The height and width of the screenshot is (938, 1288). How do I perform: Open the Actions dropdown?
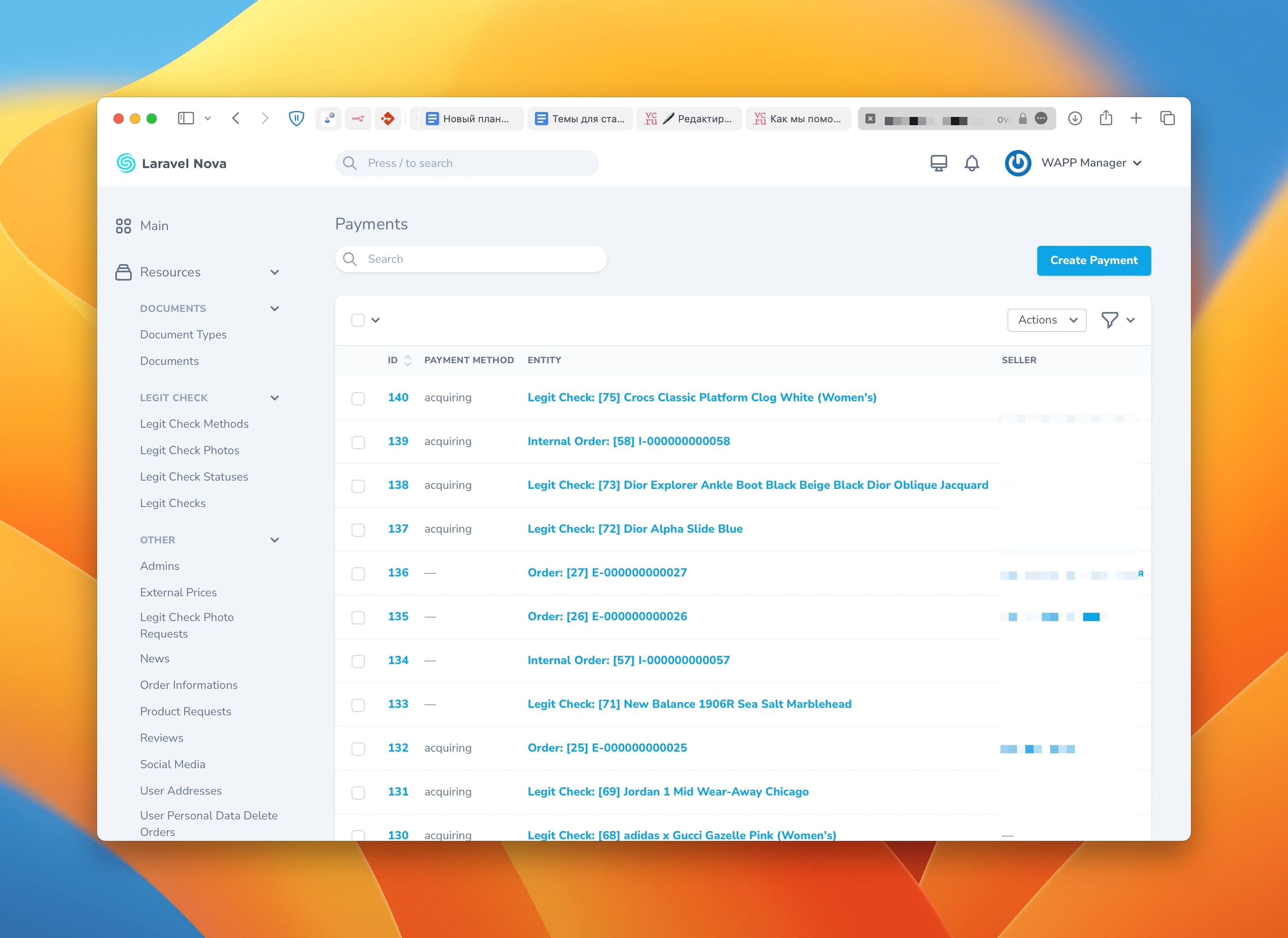[x=1047, y=320]
